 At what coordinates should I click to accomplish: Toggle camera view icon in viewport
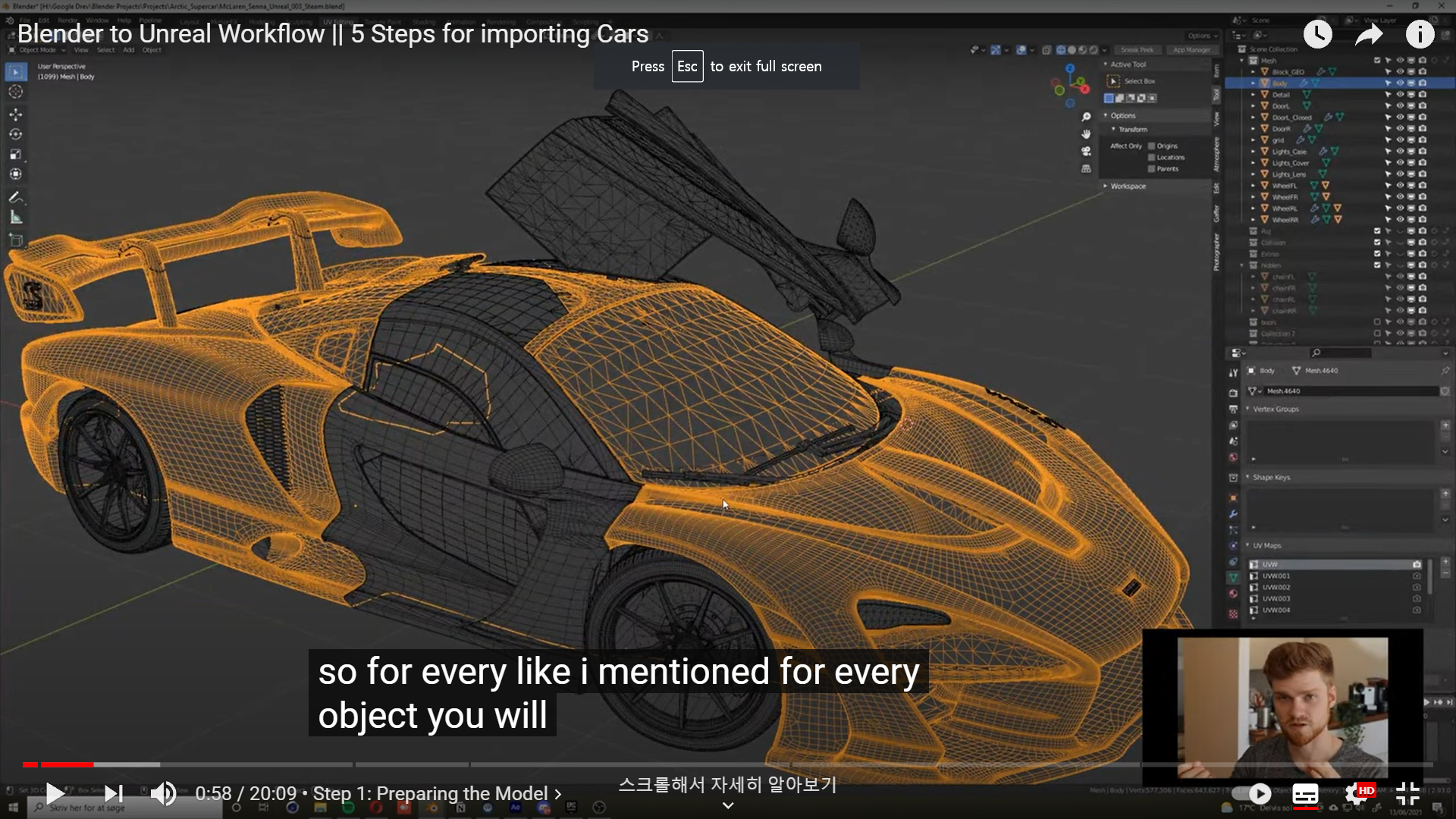point(1086,151)
